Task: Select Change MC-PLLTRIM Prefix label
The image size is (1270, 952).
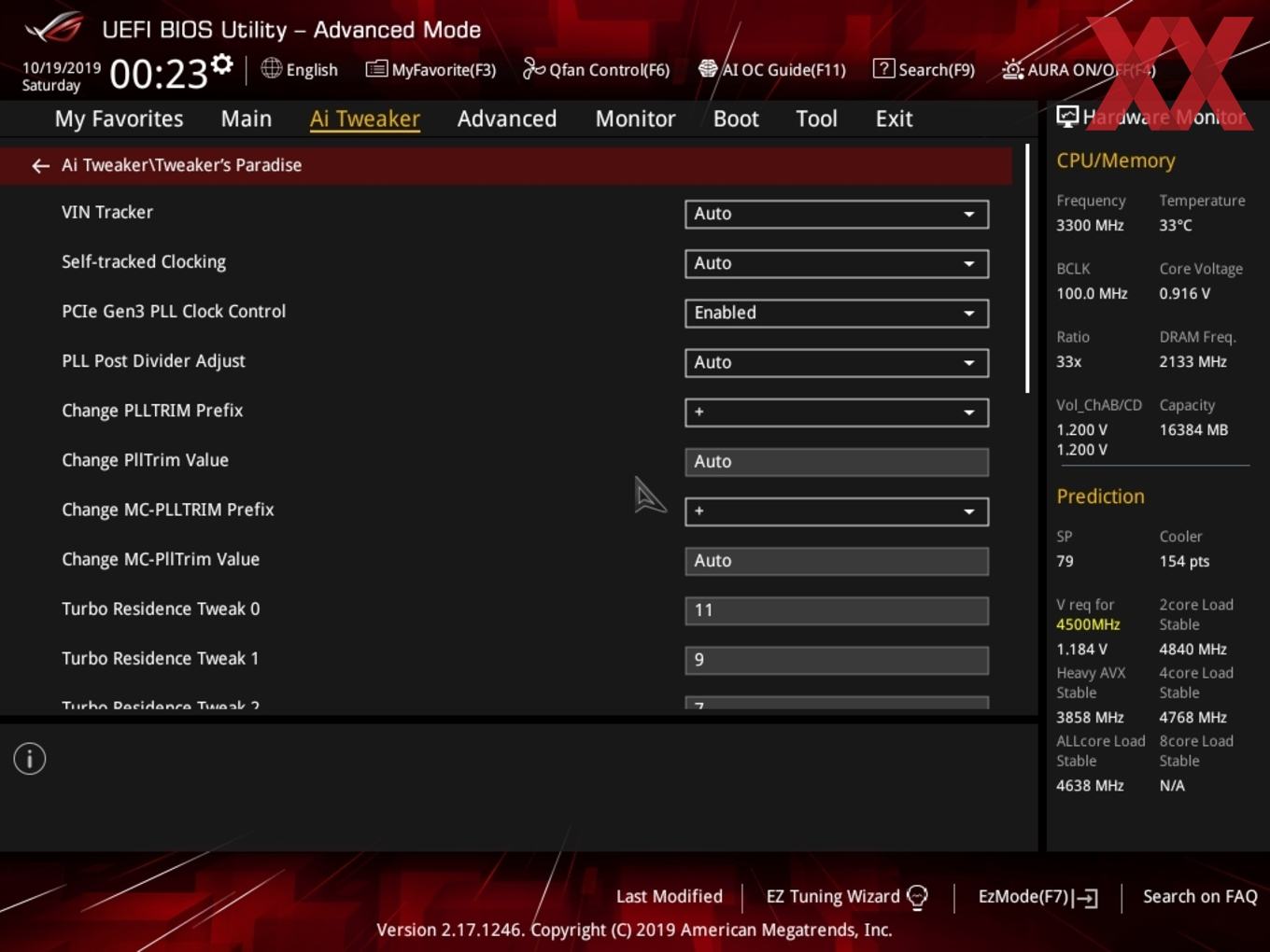Action: pyautogui.click(x=168, y=510)
